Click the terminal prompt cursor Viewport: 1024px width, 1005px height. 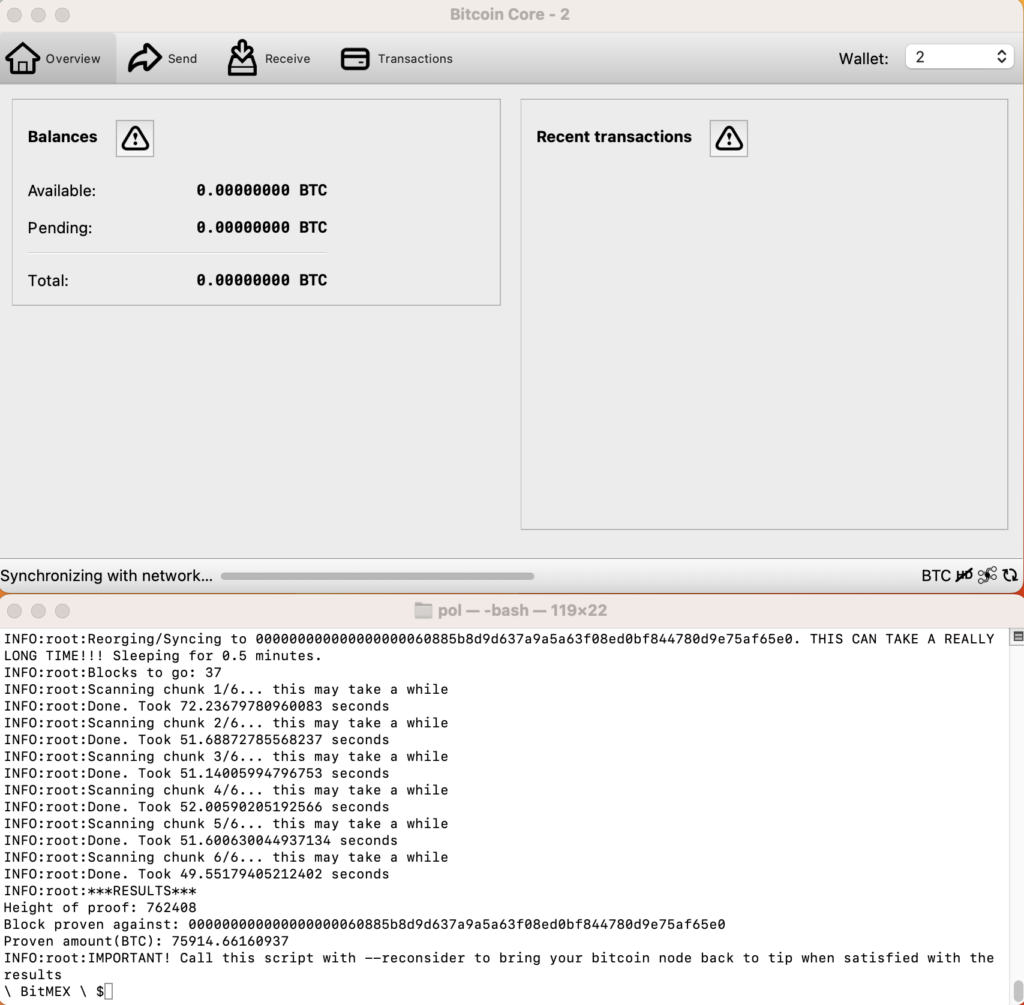coord(108,991)
